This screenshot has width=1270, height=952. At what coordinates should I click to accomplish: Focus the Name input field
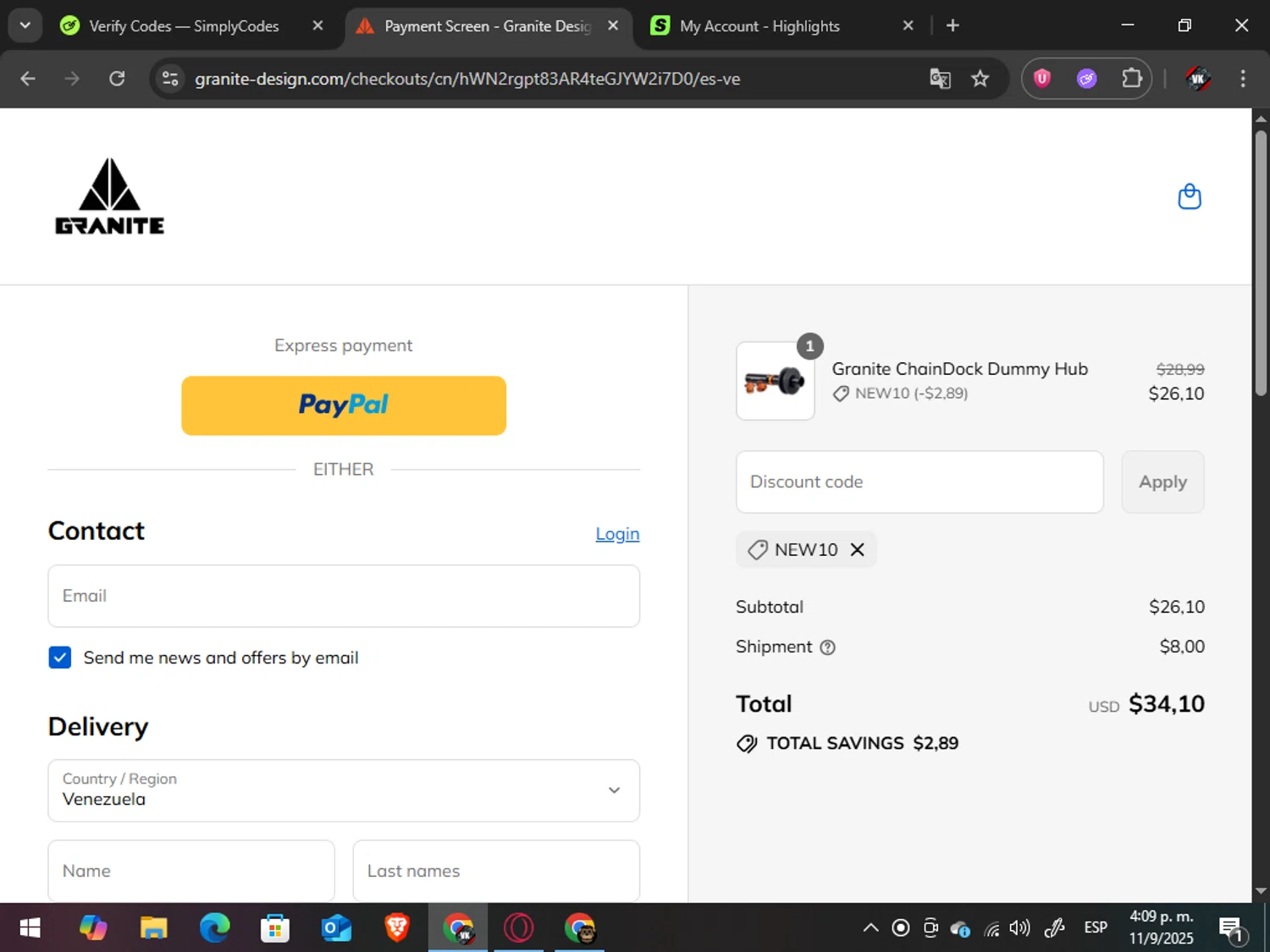coord(191,871)
